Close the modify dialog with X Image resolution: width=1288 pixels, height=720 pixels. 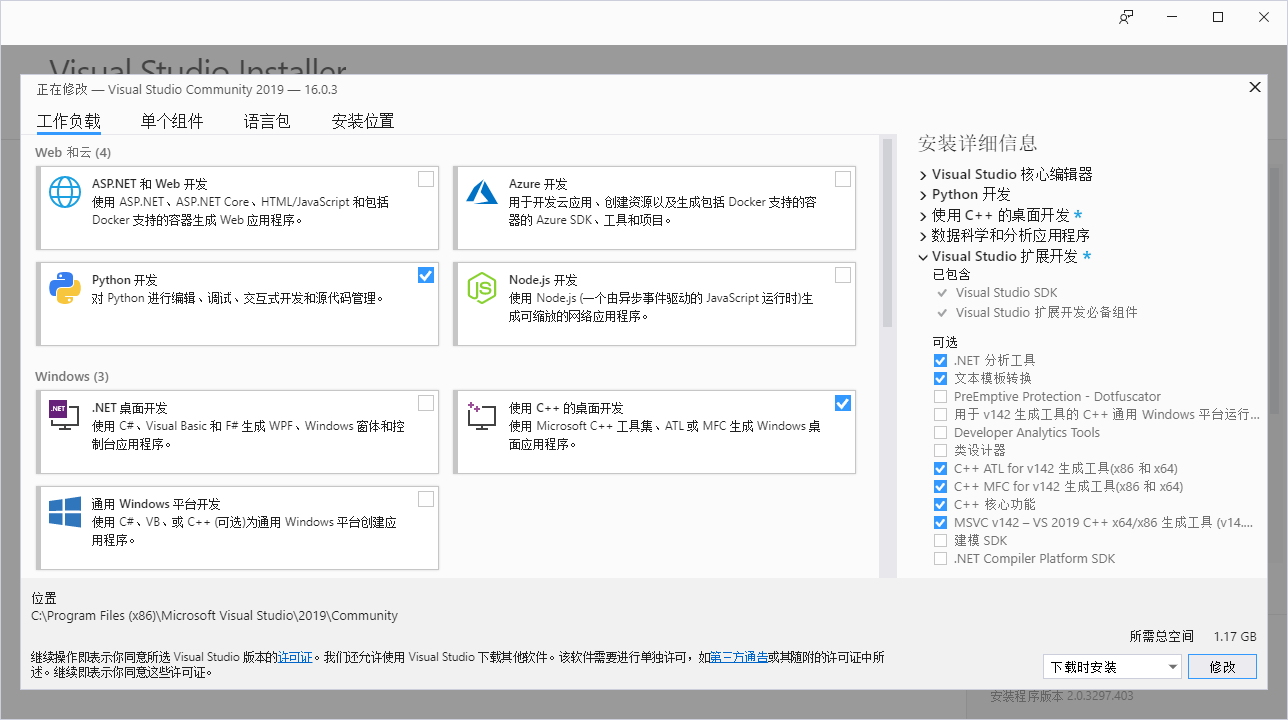pyautogui.click(x=1255, y=87)
